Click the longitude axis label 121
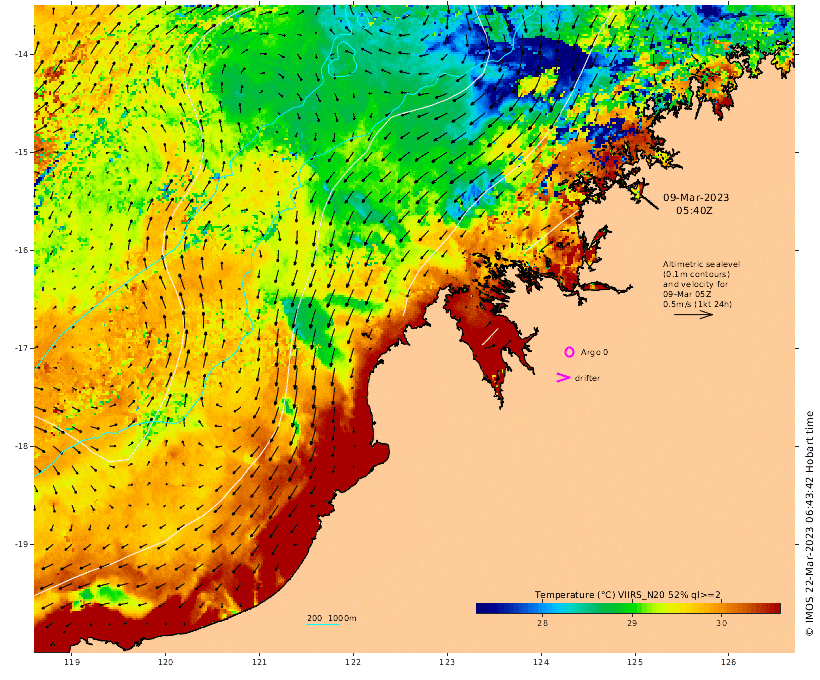Viewport: 820px width, 680px height. (x=259, y=662)
